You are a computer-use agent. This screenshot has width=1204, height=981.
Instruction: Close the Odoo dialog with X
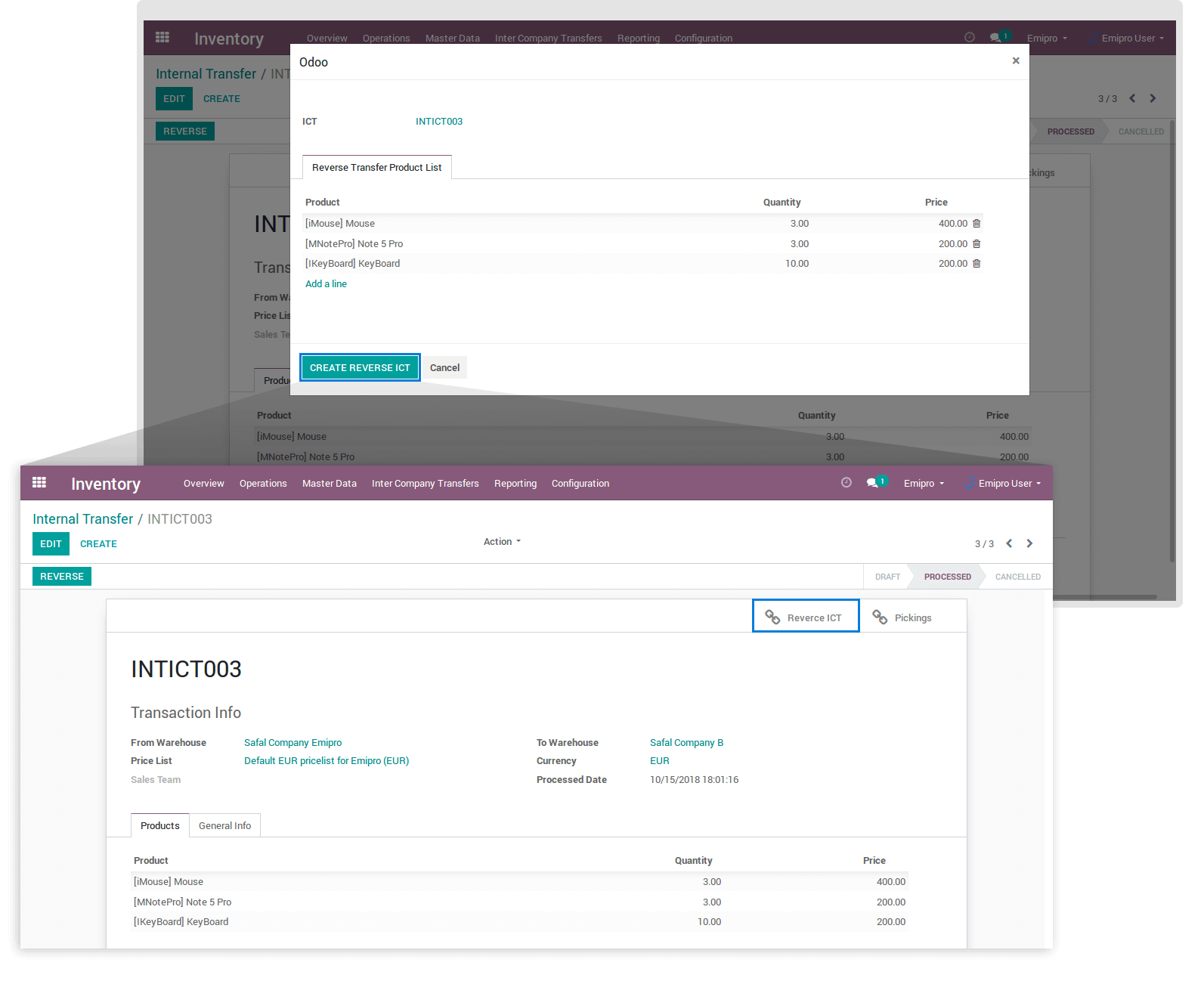(x=1016, y=61)
